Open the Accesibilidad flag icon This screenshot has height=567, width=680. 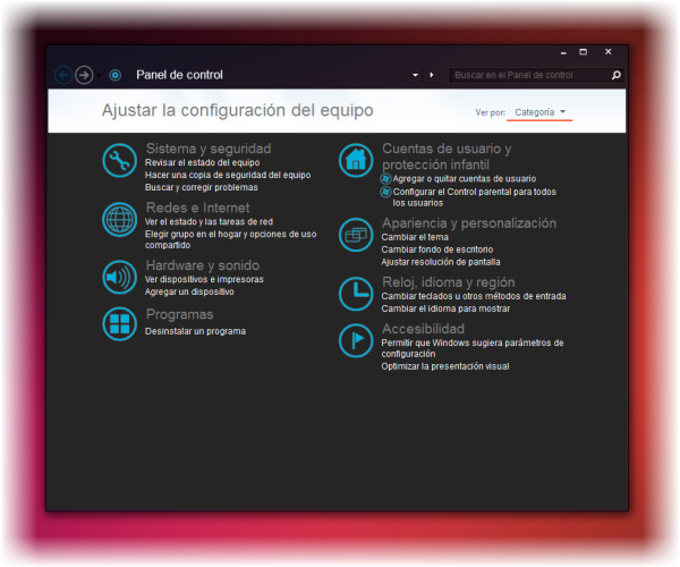click(356, 341)
